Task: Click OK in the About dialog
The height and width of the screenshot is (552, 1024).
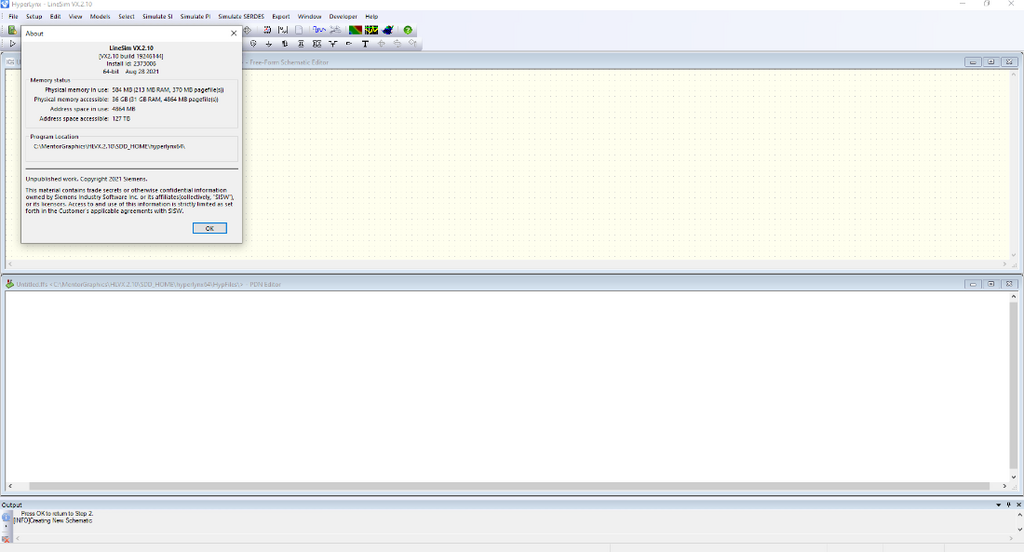Action: point(210,228)
